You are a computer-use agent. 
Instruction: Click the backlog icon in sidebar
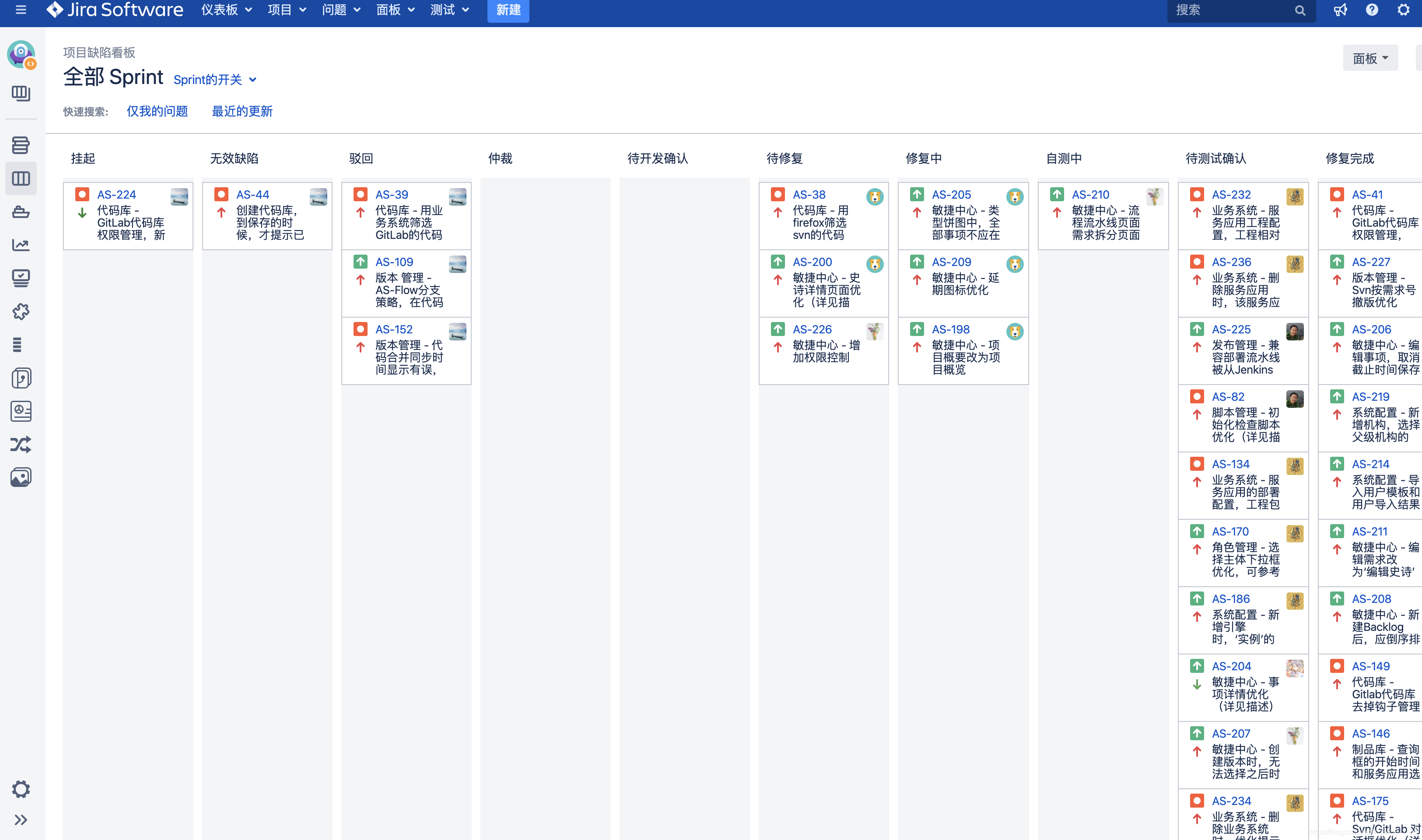coord(21,145)
